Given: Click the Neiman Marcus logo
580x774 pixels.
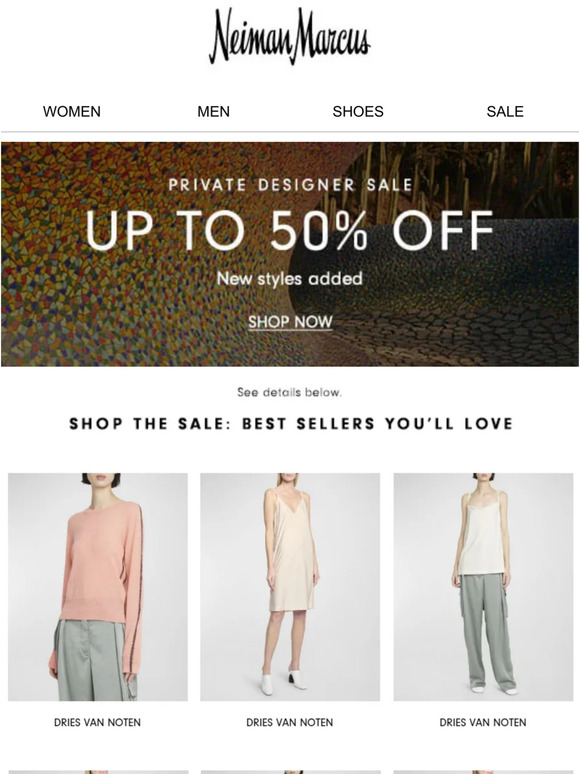Looking at the screenshot, I should 290,36.
